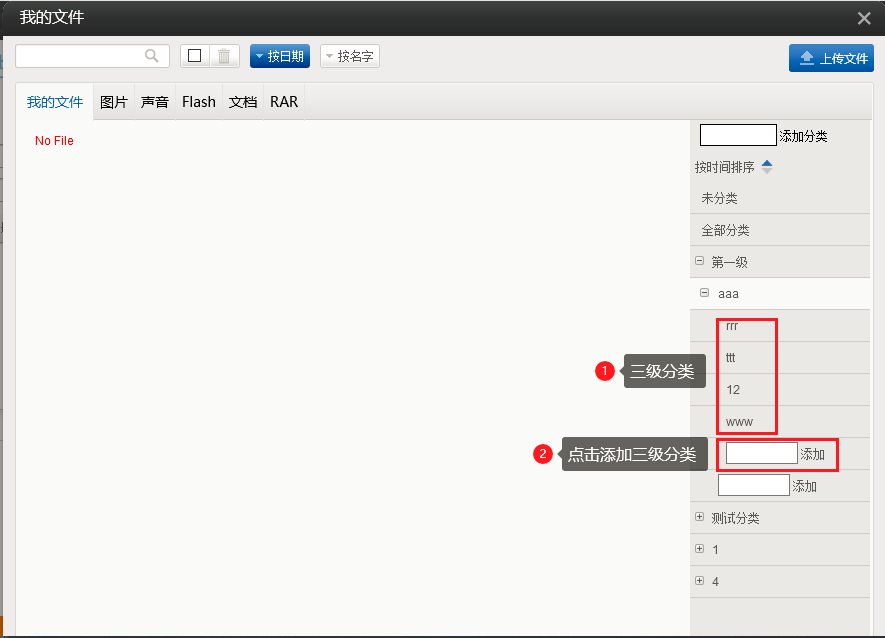Switch to the 图片 tab
Screen dimensions: 885x638
click(114, 102)
